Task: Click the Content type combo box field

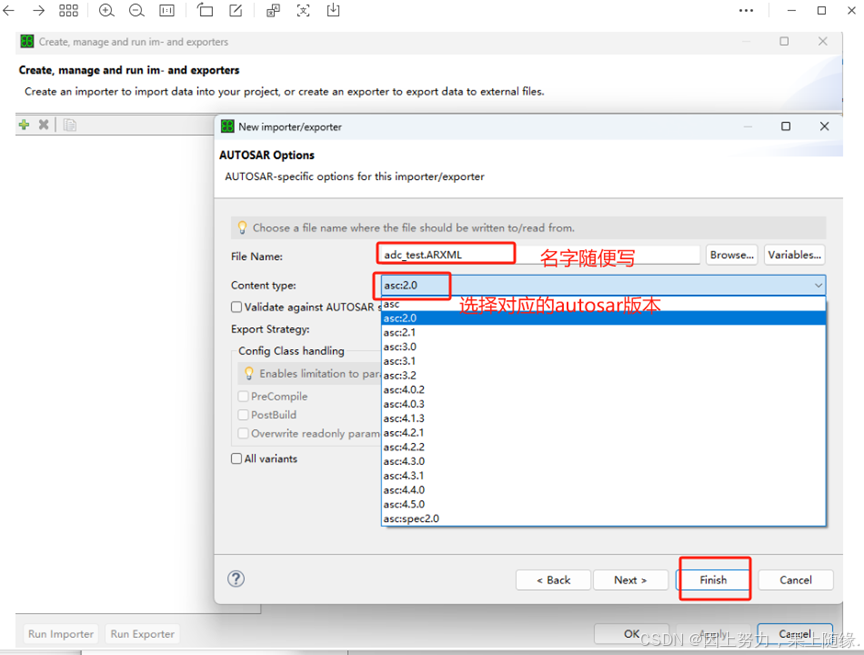Action: tap(603, 285)
